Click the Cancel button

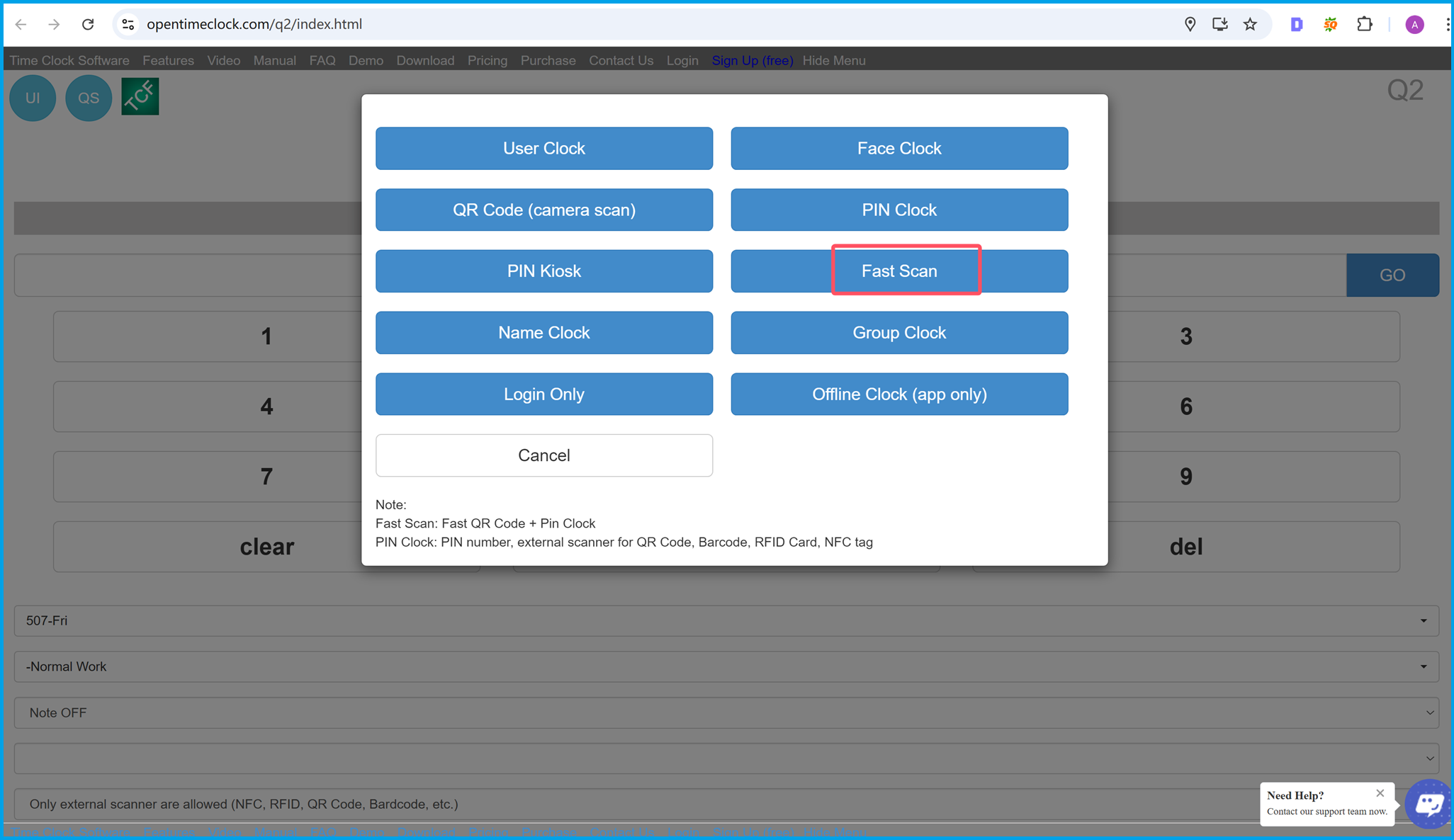point(543,455)
